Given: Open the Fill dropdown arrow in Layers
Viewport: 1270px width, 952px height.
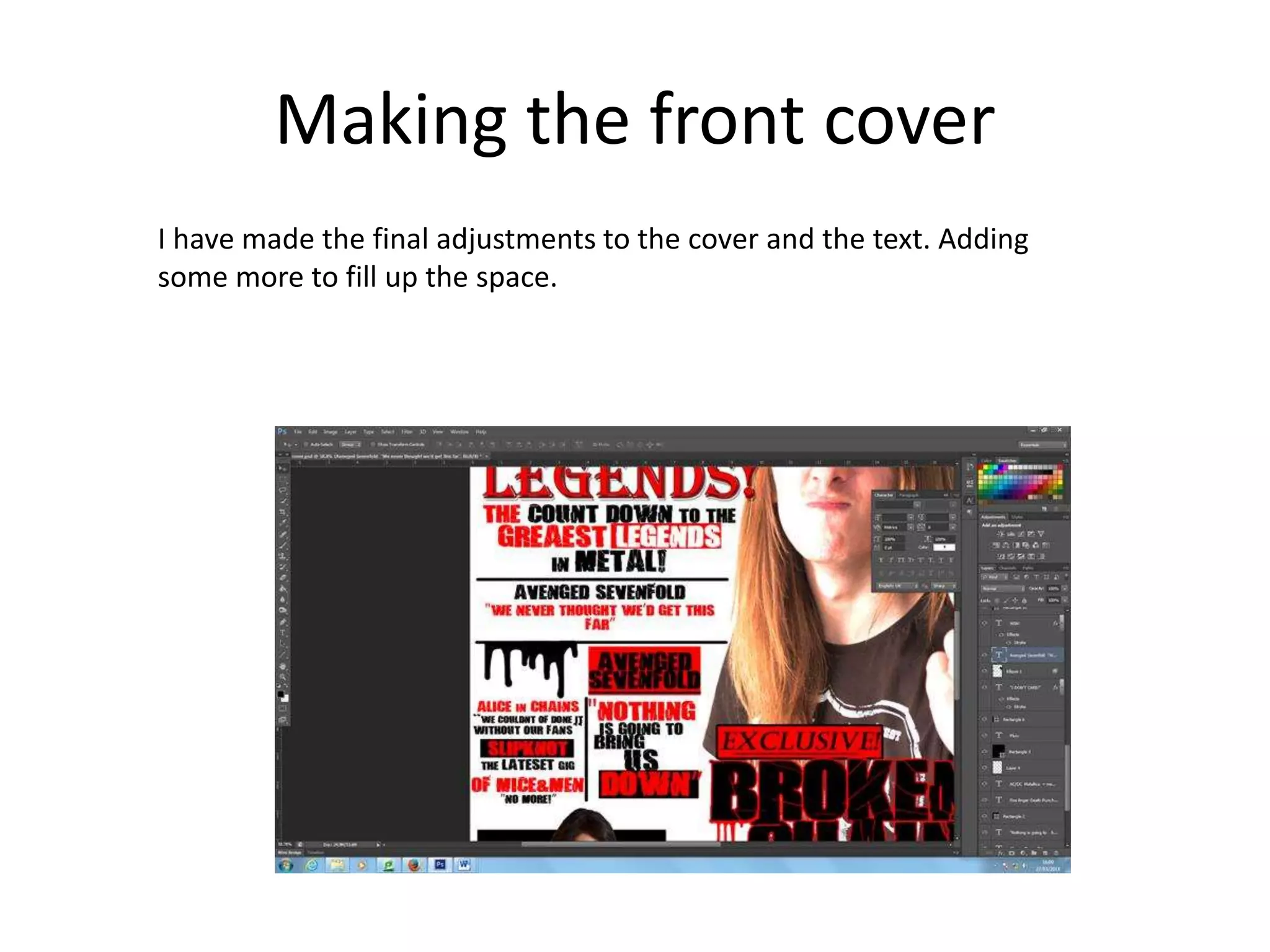Looking at the screenshot, I should click(1064, 600).
